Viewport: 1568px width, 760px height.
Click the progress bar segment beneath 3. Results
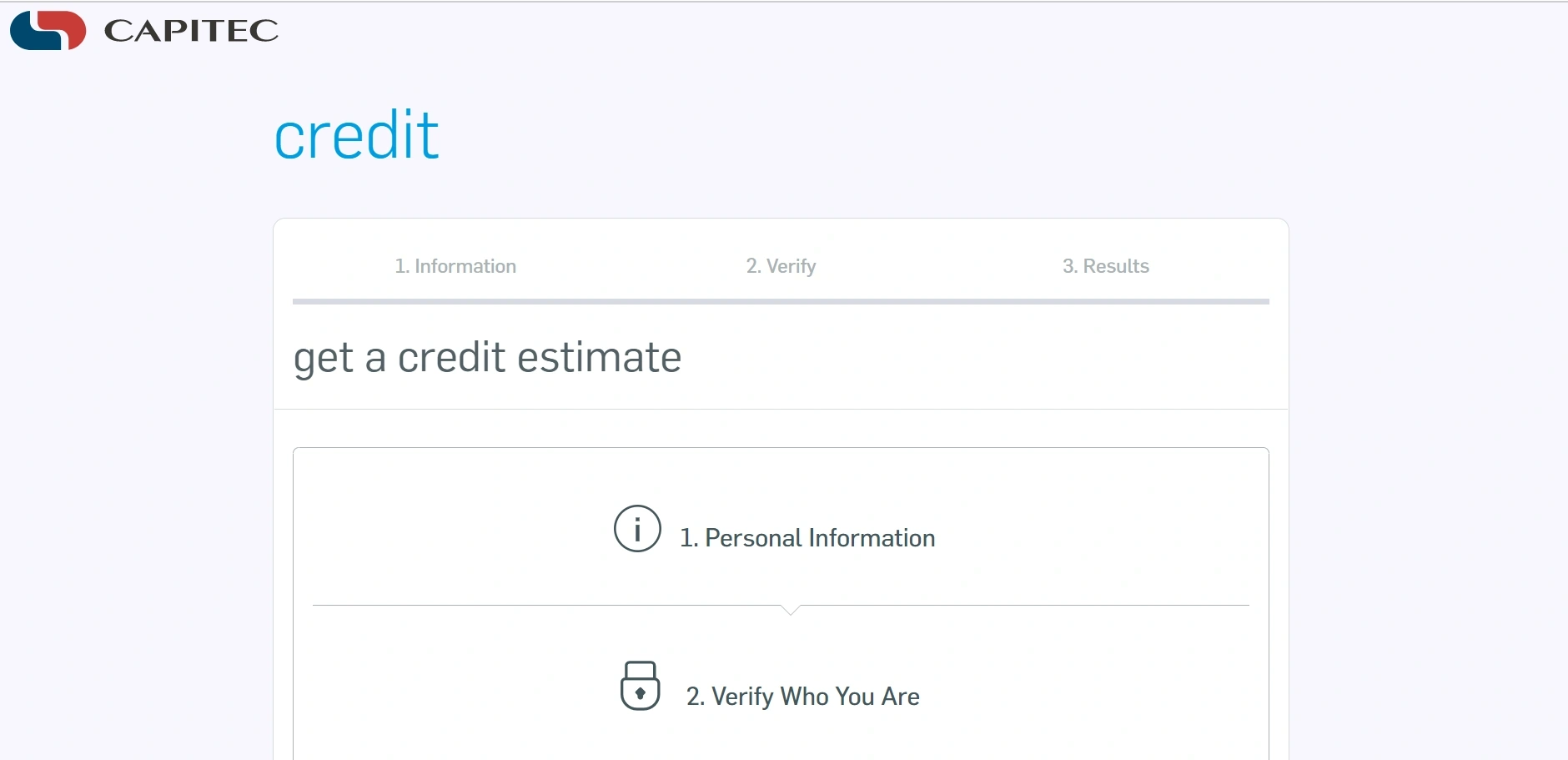click(1105, 301)
